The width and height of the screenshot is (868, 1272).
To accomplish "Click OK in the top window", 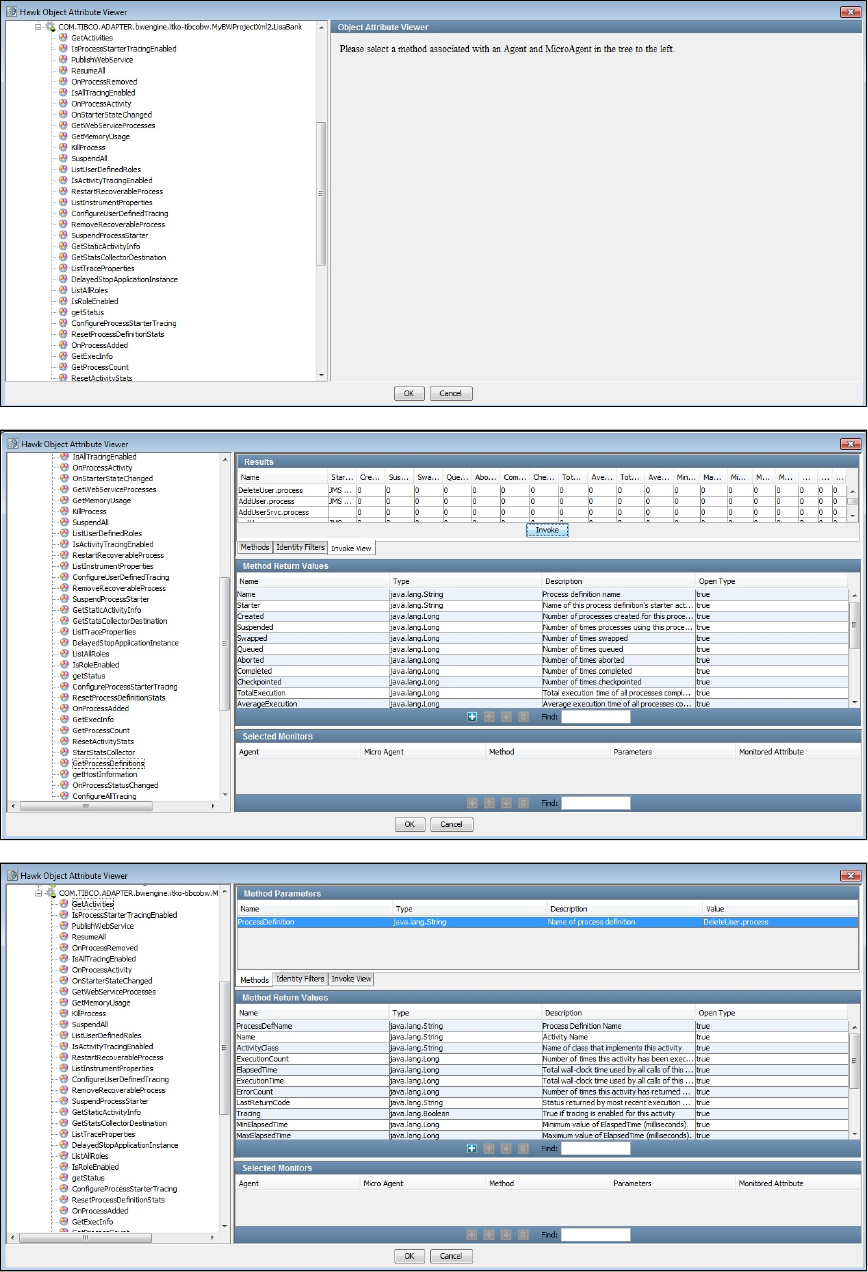I will pos(408,394).
